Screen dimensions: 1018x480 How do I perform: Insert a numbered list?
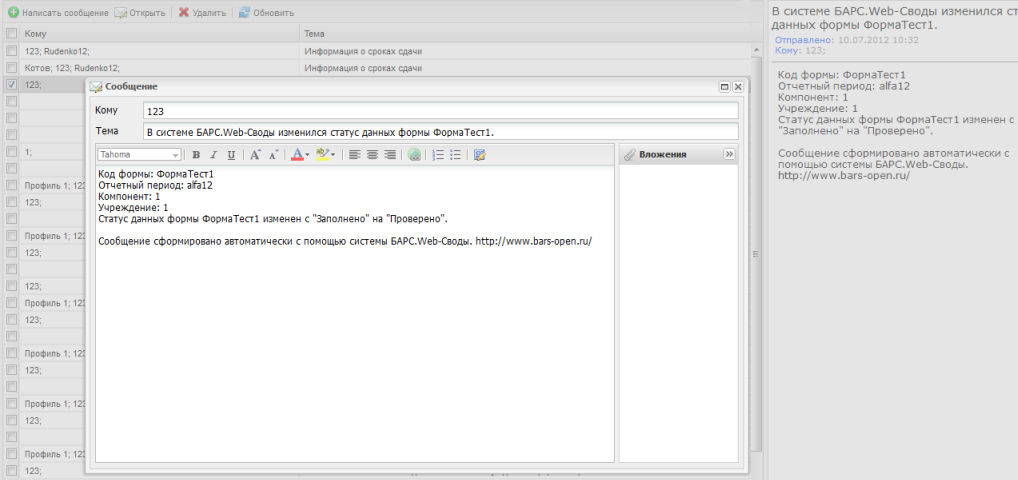[x=437, y=155]
